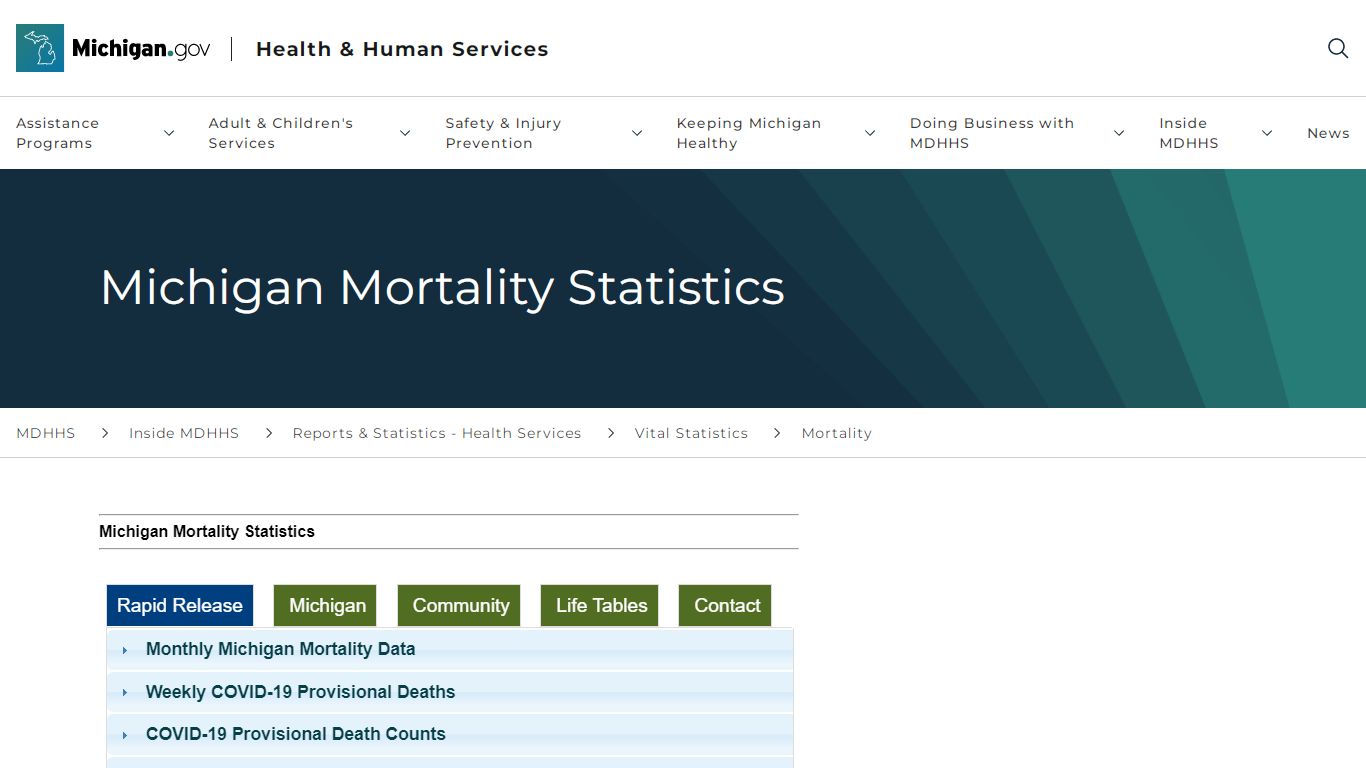The width and height of the screenshot is (1366, 768).
Task: Open the search magnifier icon
Action: coord(1338,48)
